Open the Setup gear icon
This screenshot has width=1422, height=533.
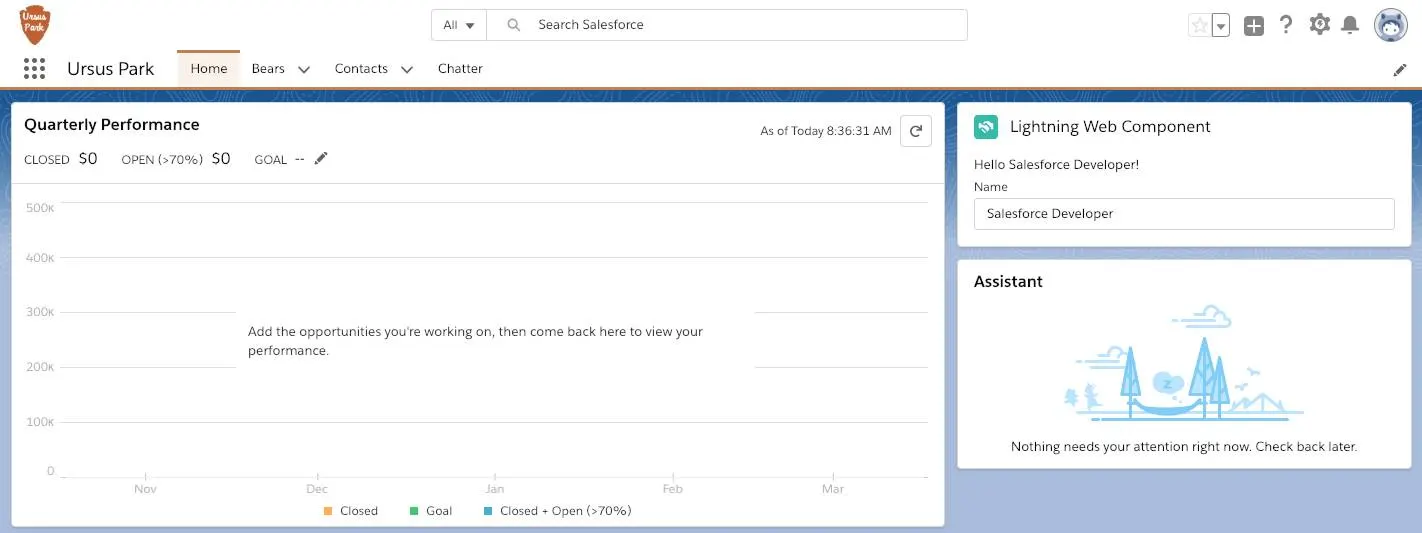[x=1320, y=25]
